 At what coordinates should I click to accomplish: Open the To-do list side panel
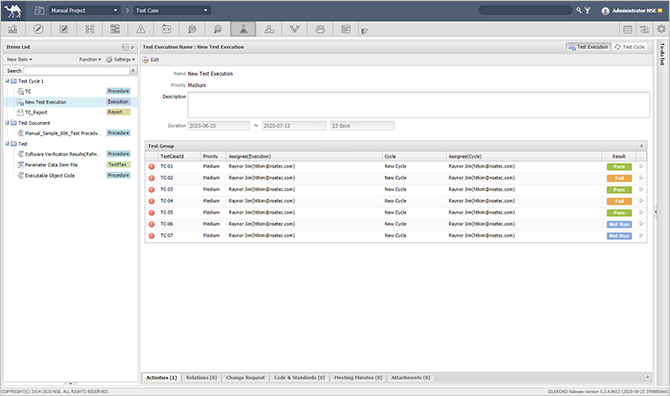pos(662,54)
